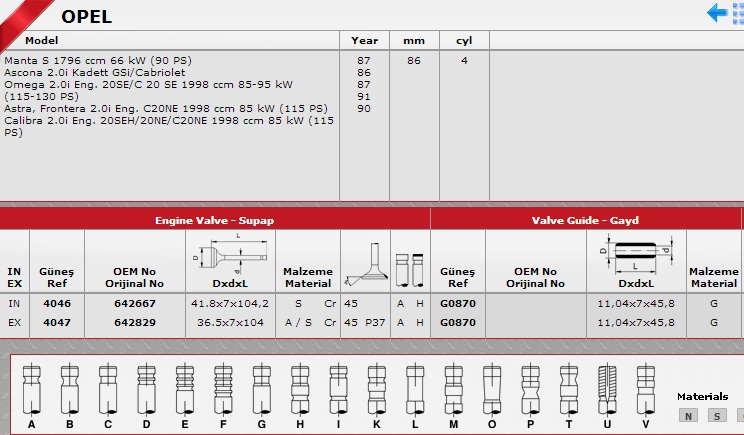Click OEM number 642829
The height and width of the screenshot is (435, 744).
click(x=134, y=323)
